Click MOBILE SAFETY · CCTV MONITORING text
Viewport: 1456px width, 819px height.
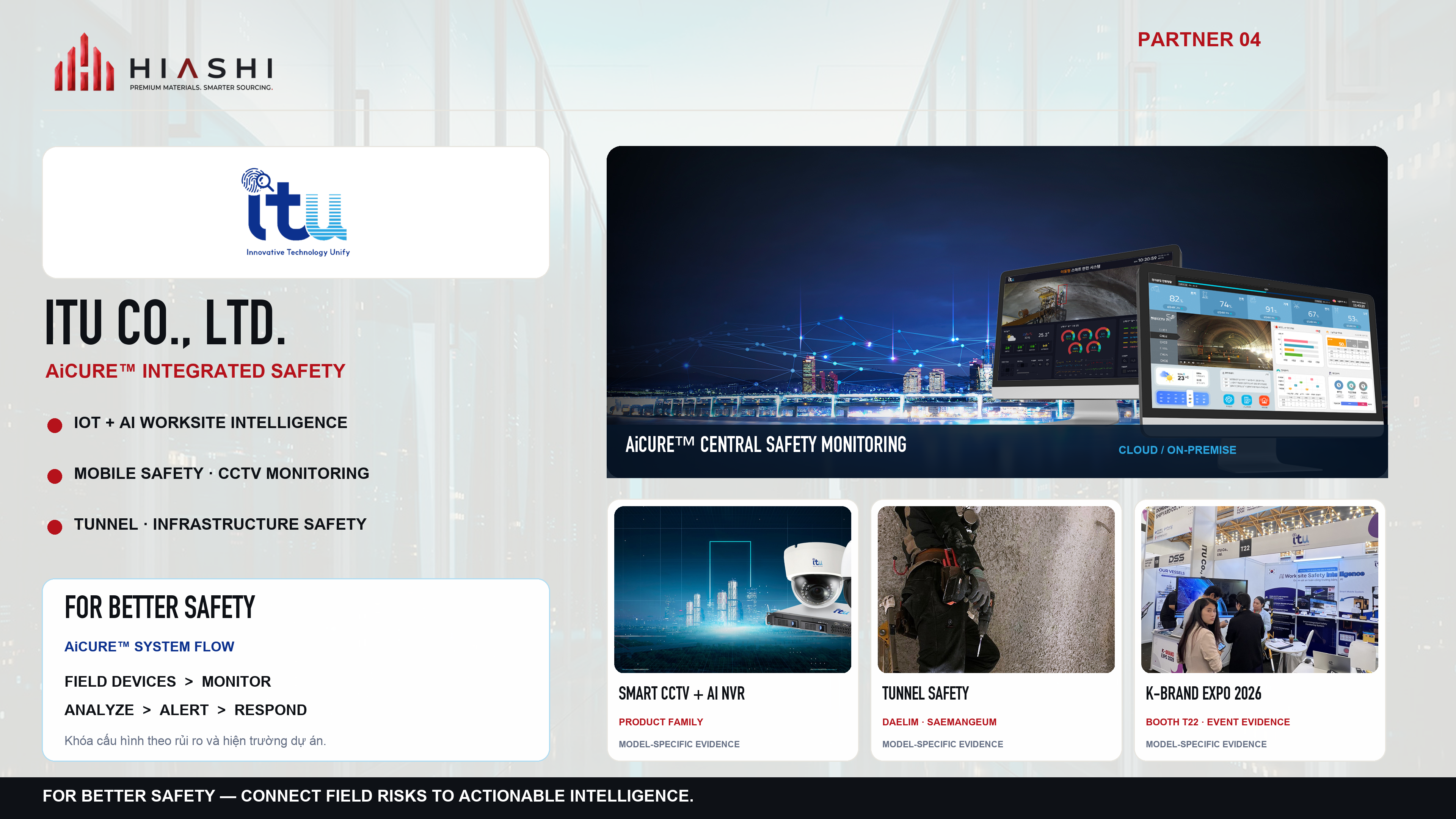click(x=221, y=473)
